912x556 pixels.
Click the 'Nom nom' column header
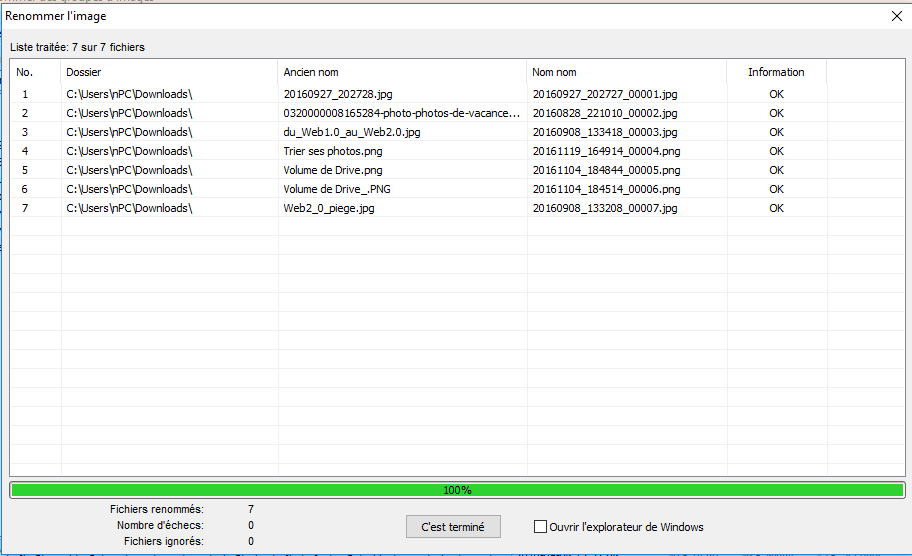click(626, 72)
